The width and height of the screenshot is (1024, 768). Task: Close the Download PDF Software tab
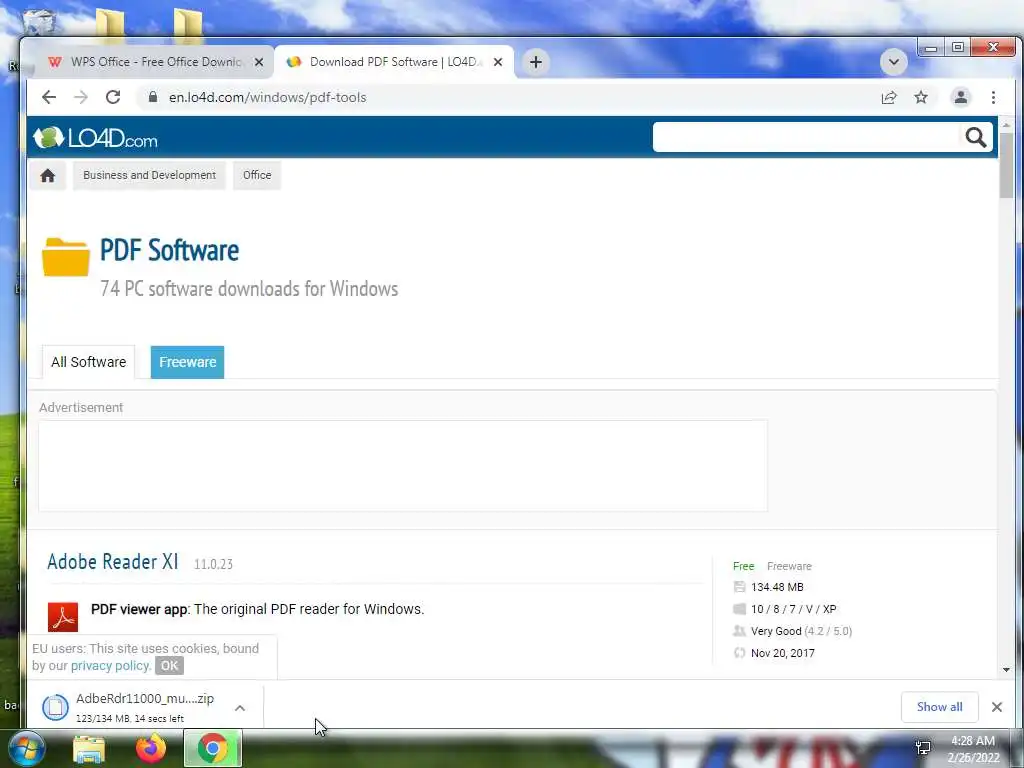click(498, 62)
